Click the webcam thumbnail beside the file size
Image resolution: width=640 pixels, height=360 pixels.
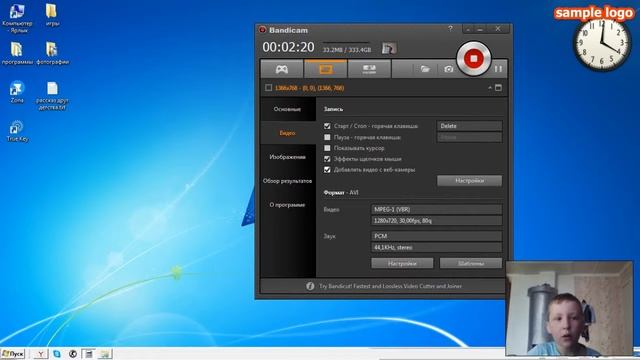coord(389,48)
